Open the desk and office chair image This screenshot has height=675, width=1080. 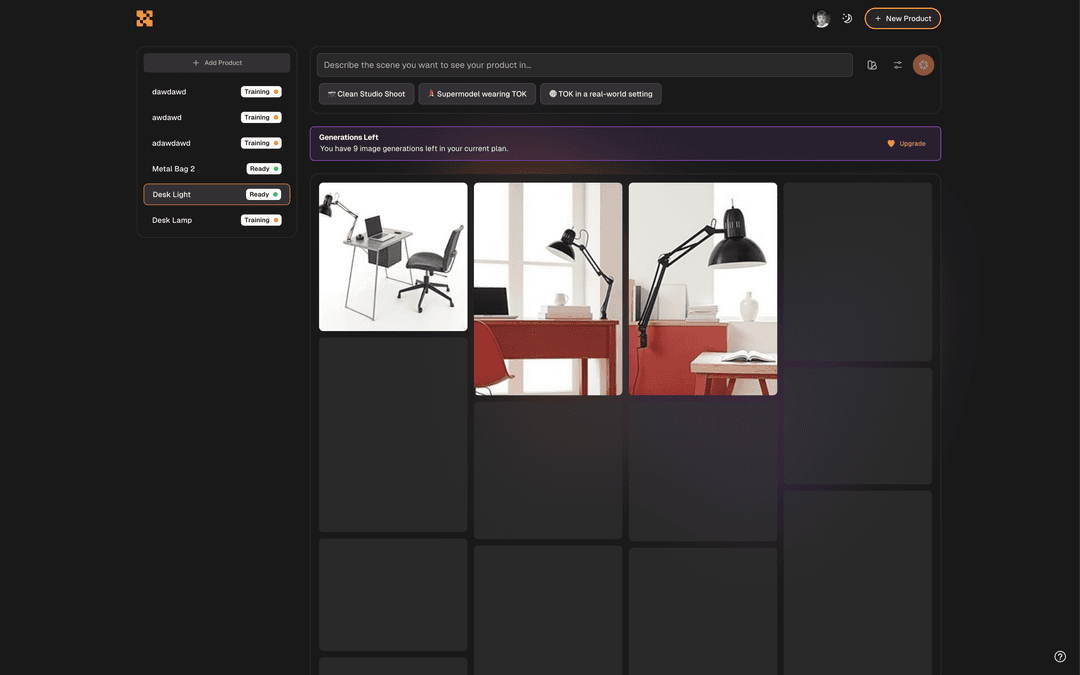pos(393,257)
